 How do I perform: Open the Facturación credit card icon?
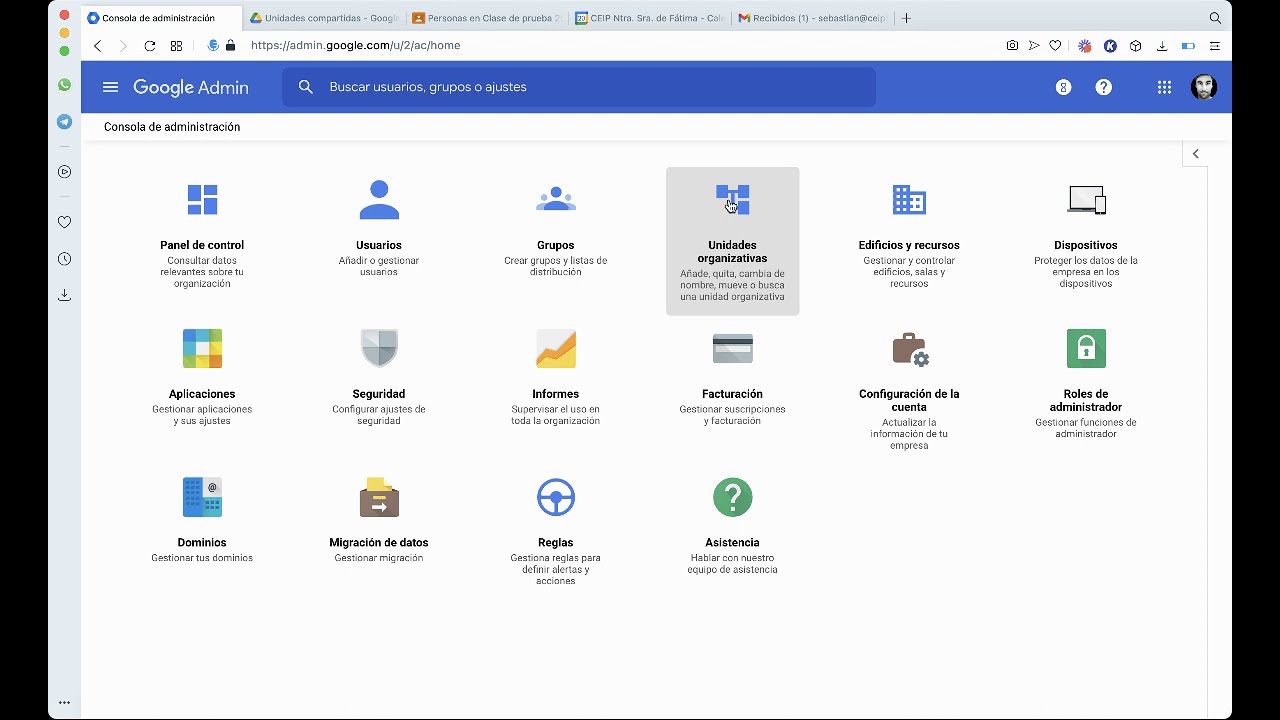coord(732,348)
